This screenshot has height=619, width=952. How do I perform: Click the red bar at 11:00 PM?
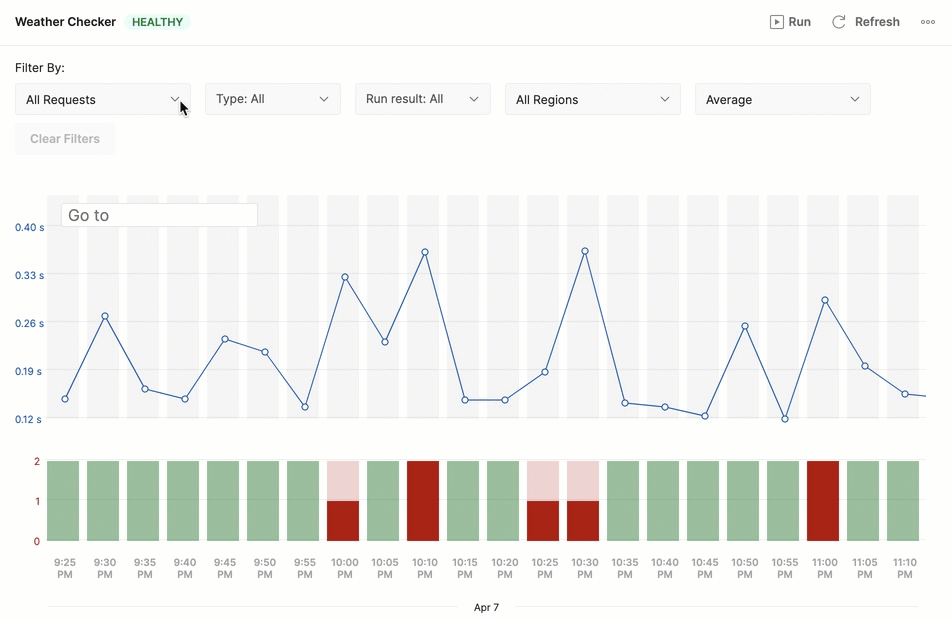point(823,499)
